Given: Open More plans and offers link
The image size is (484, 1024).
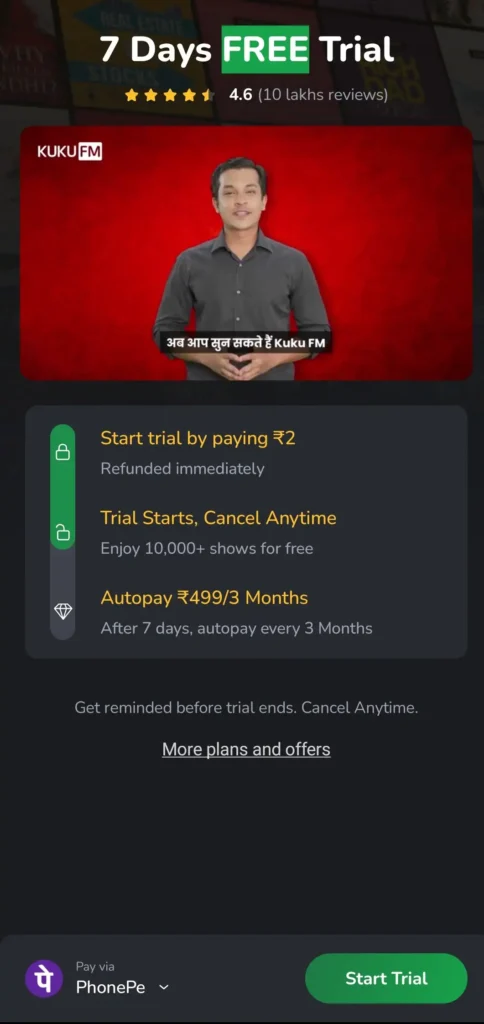Looking at the screenshot, I should click(246, 749).
